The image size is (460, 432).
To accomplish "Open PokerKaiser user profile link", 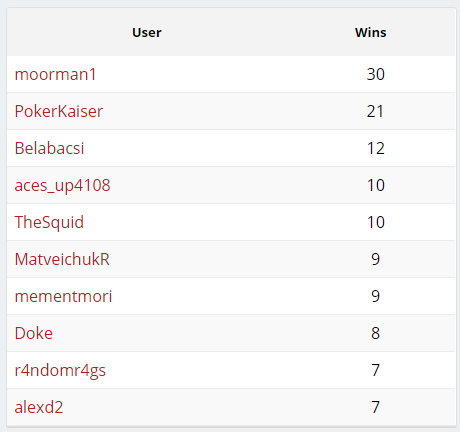I will 59,111.
